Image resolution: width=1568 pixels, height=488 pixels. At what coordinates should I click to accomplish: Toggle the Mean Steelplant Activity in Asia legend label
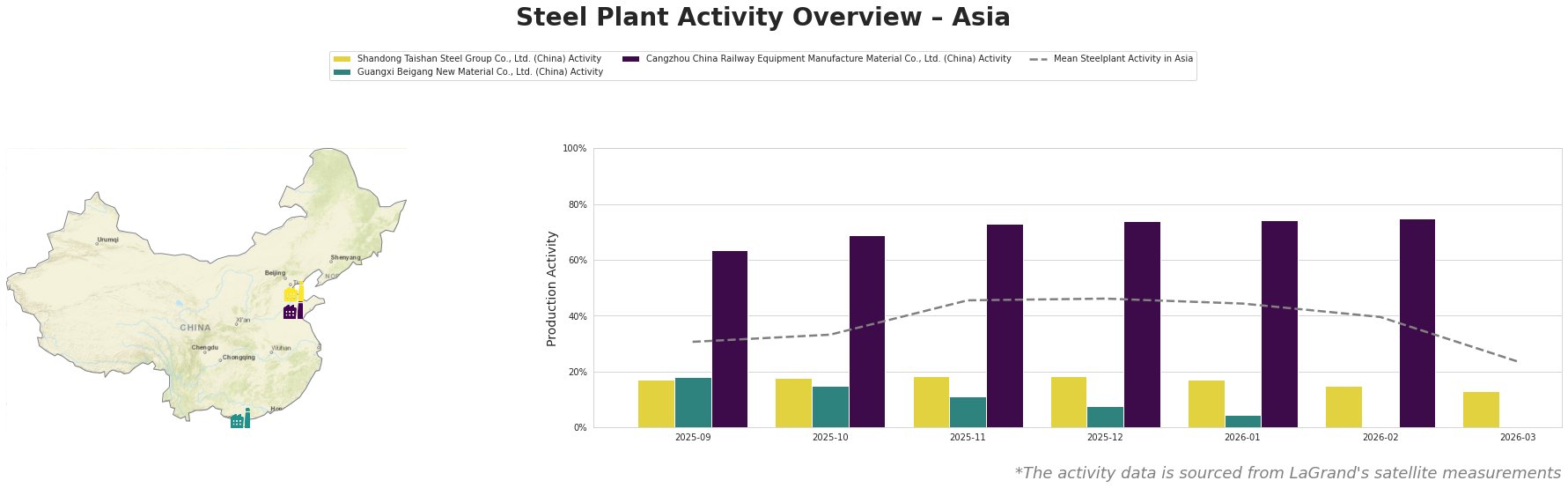1123,59
